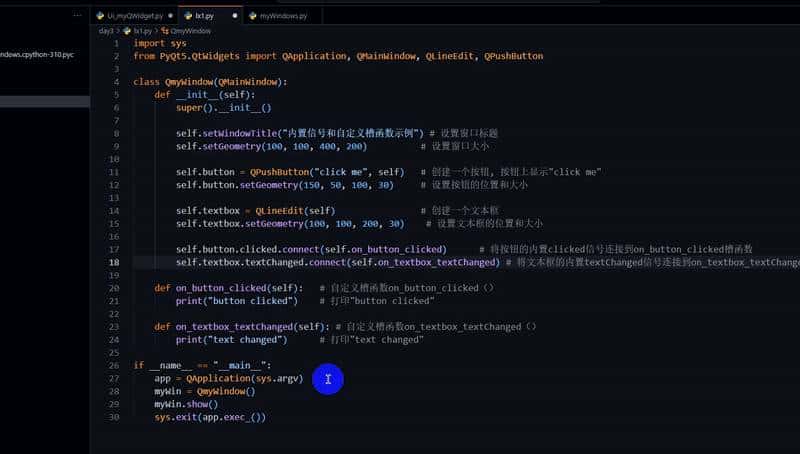Click 'if __name__ == "__main__":' line
This screenshot has height=454, width=800.
[x=202, y=366]
